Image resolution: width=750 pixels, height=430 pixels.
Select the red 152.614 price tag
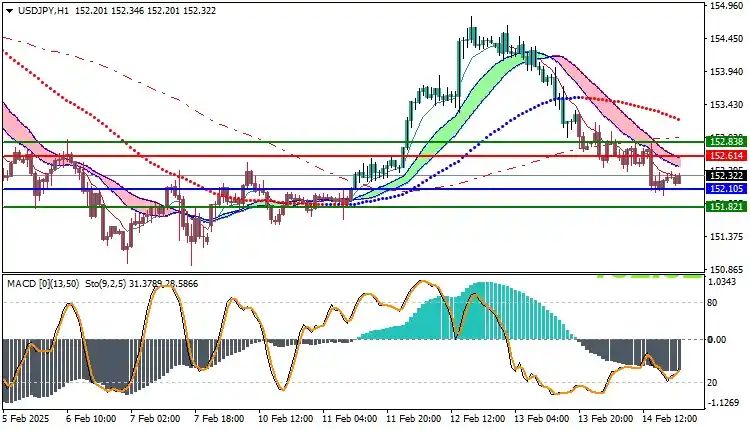pos(723,156)
